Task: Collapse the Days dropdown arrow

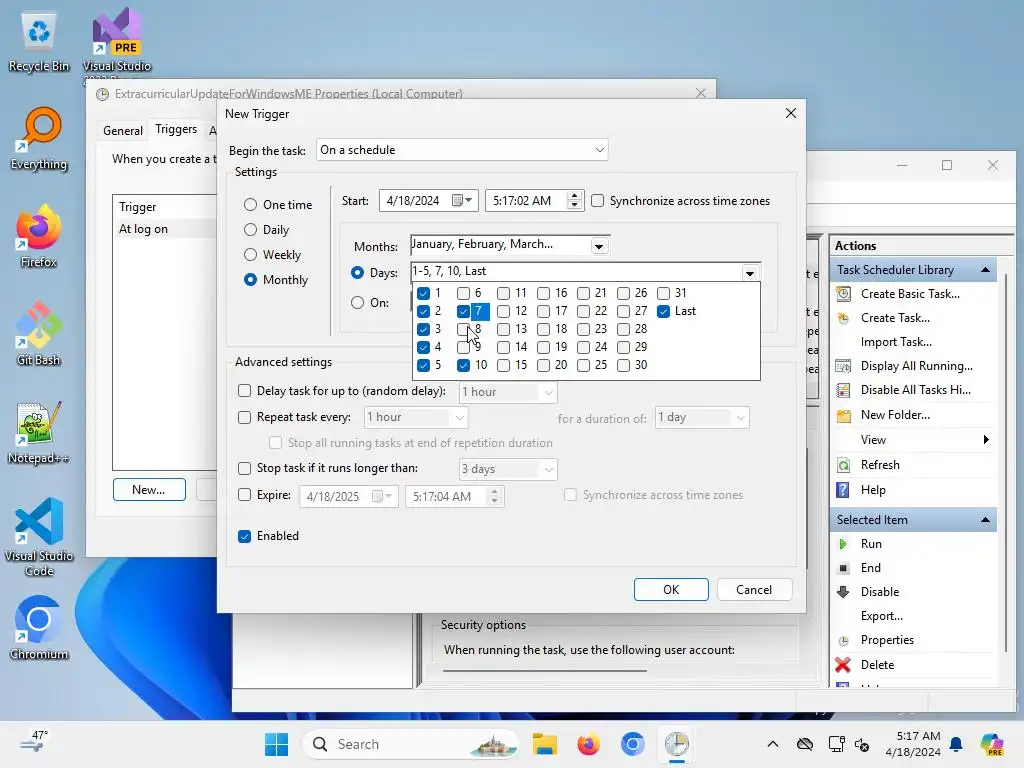Action: (x=750, y=273)
